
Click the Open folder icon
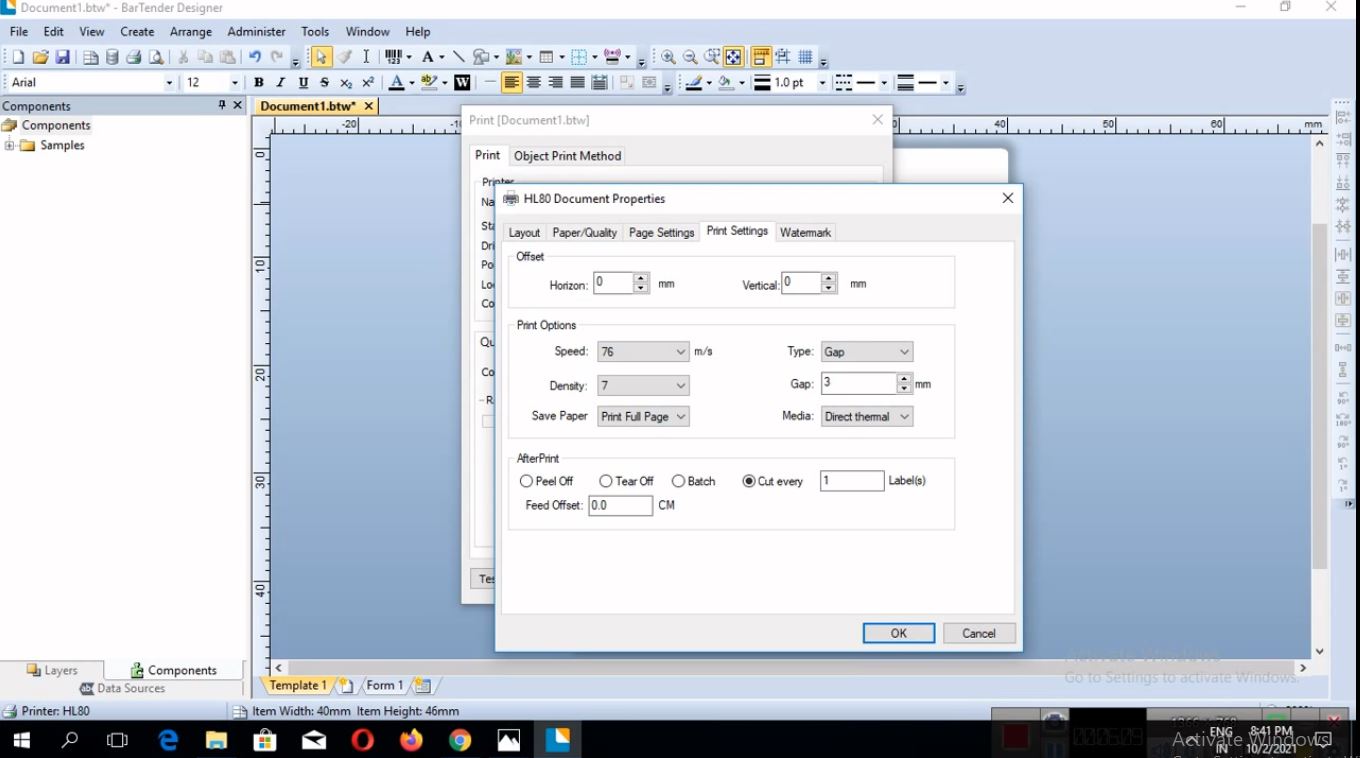click(x=40, y=57)
